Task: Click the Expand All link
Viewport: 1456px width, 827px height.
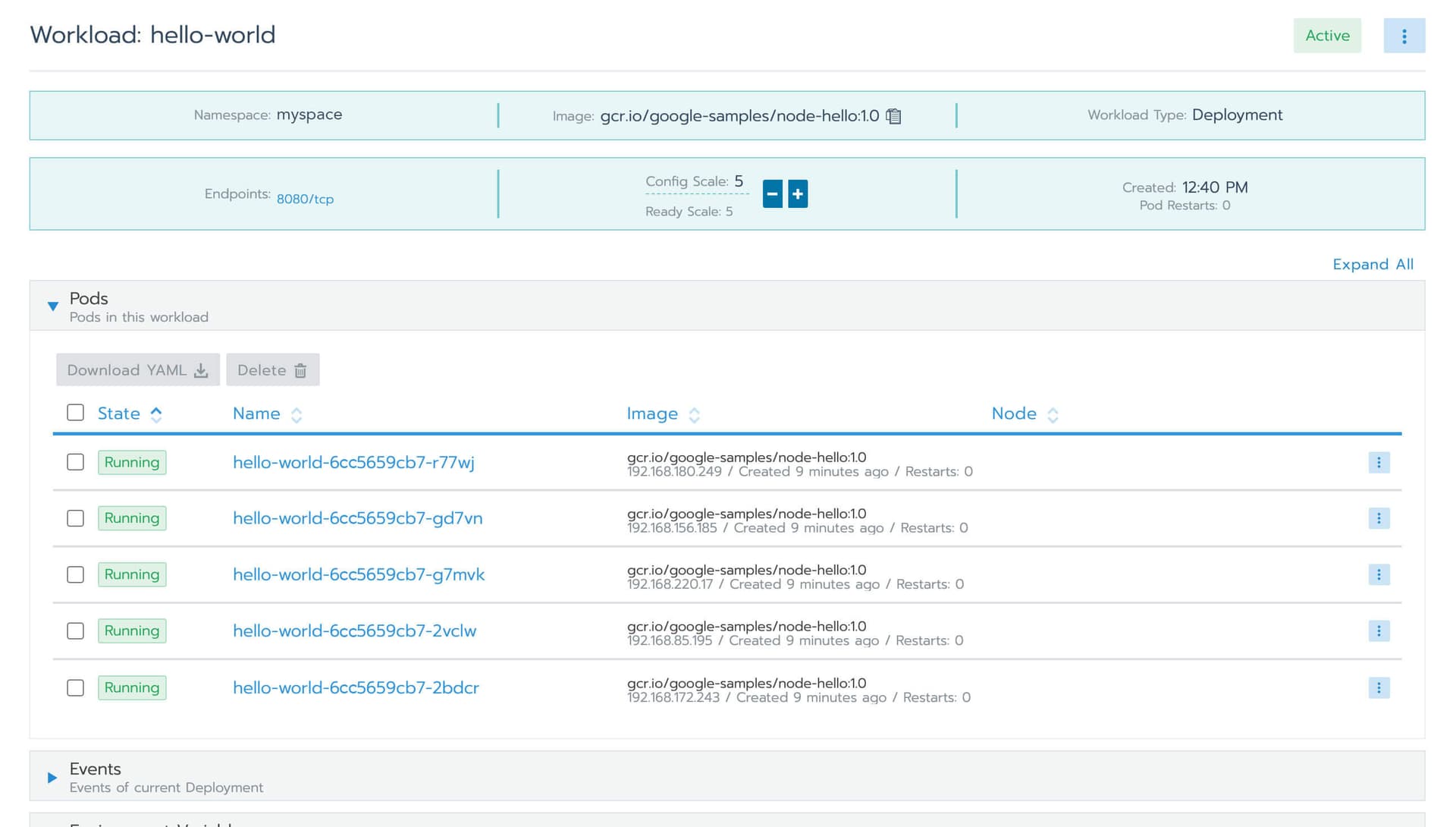Action: click(1373, 265)
